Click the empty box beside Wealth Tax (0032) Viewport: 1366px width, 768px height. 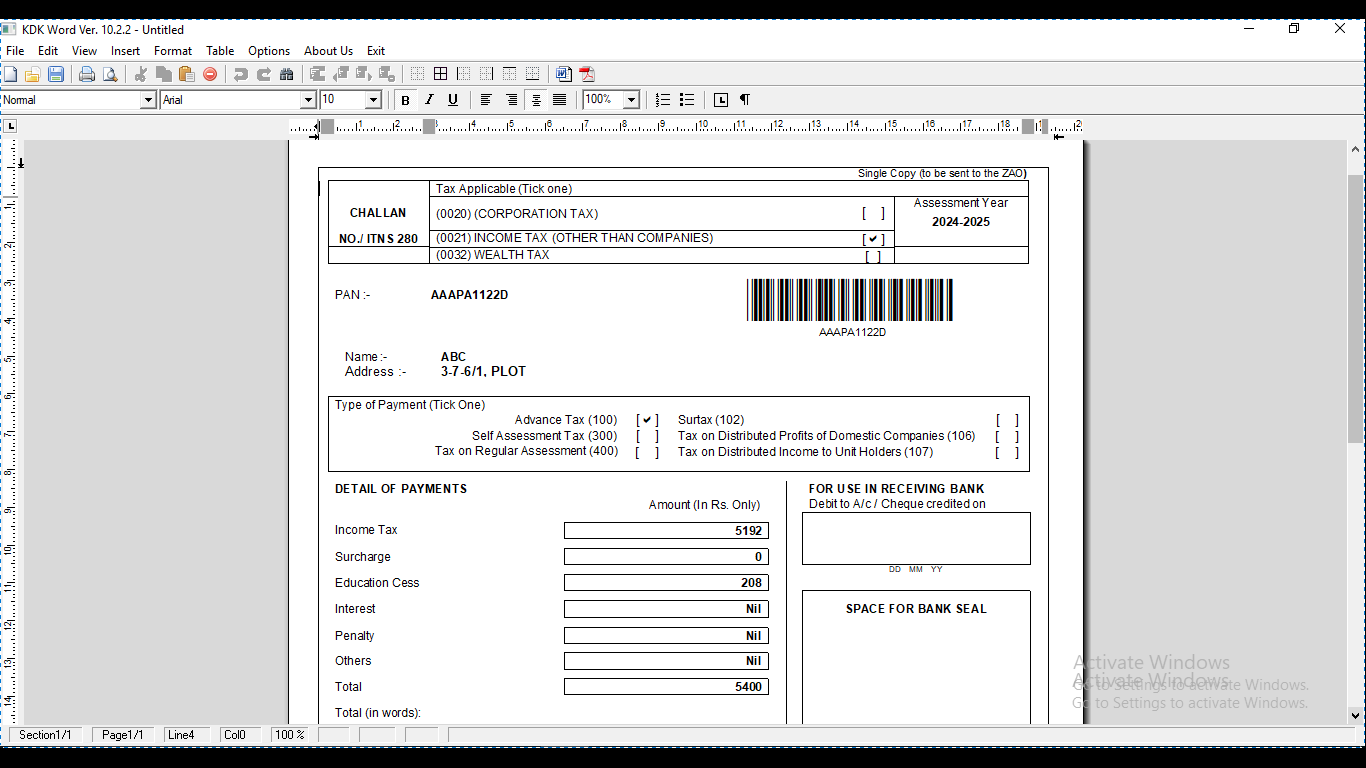click(874, 256)
